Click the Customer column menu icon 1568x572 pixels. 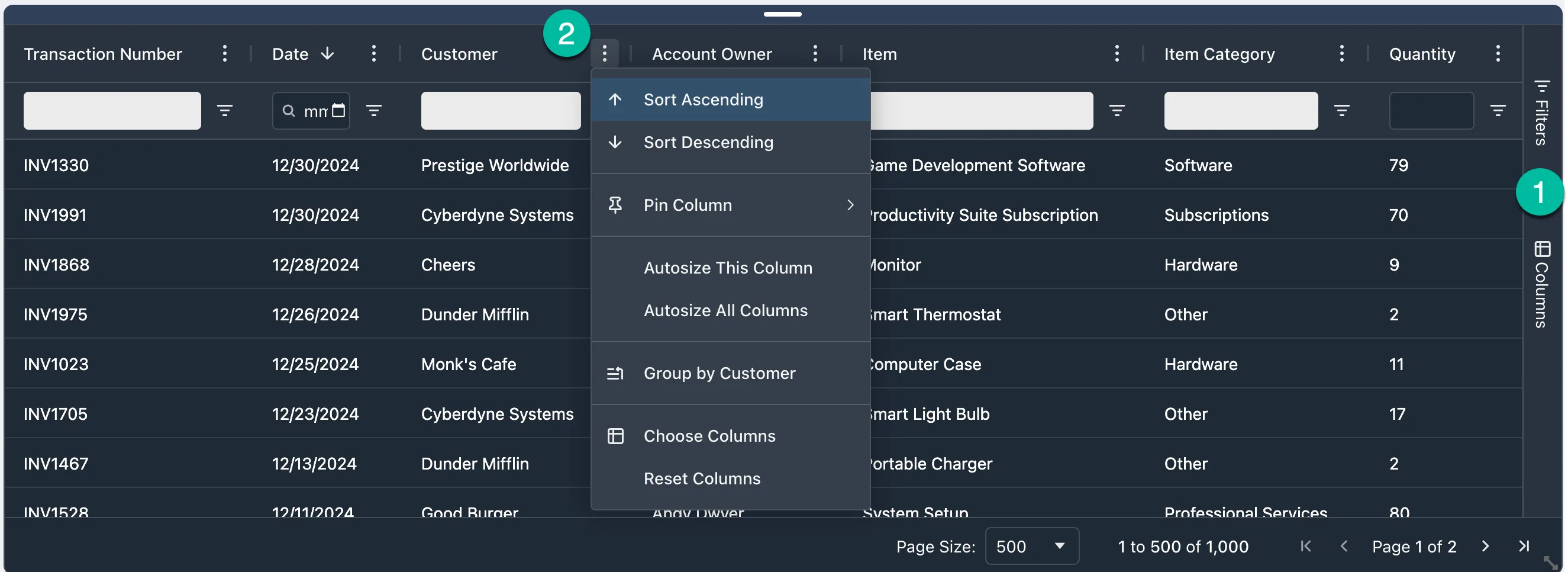[x=605, y=54]
